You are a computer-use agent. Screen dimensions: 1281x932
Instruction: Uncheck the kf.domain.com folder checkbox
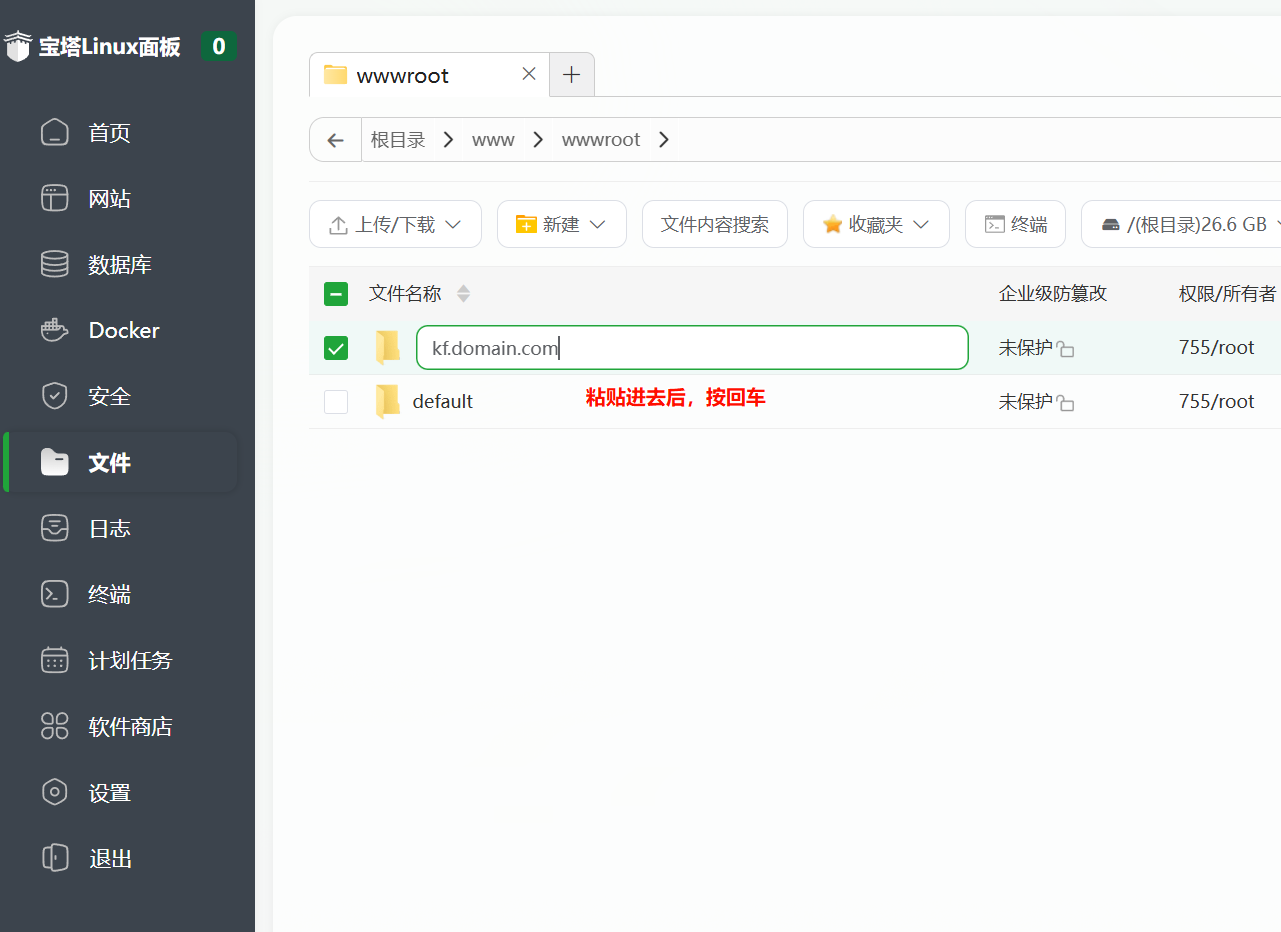(x=336, y=348)
